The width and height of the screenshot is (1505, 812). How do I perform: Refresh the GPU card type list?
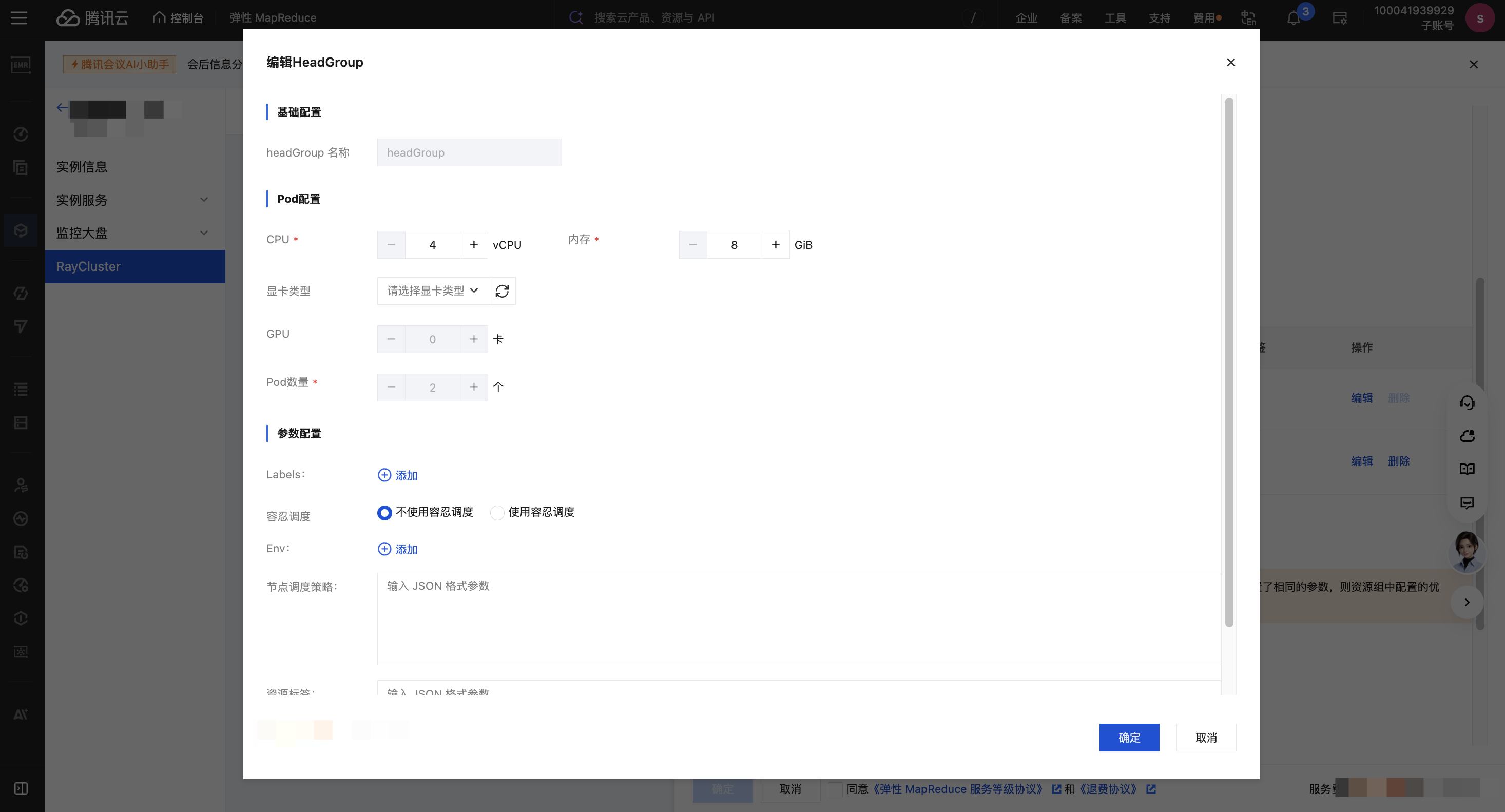tap(502, 291)
